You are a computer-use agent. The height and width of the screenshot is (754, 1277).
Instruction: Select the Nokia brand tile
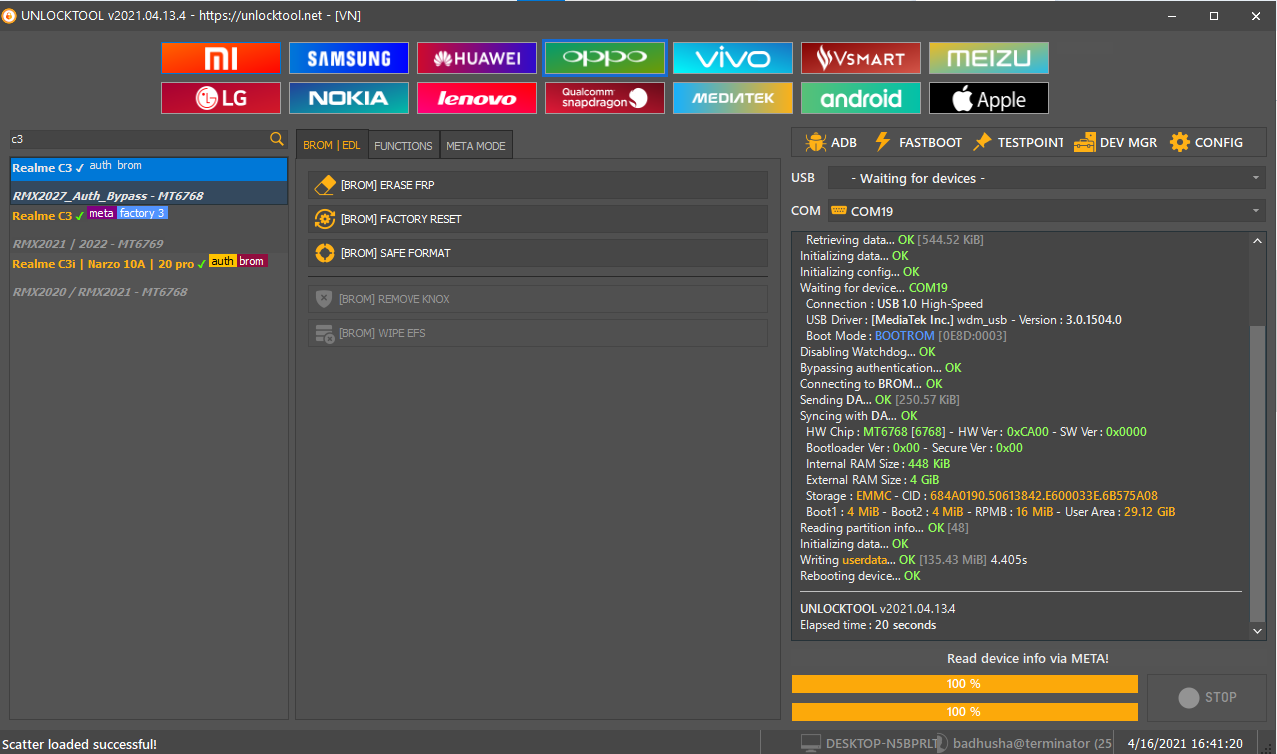[349, 98]
